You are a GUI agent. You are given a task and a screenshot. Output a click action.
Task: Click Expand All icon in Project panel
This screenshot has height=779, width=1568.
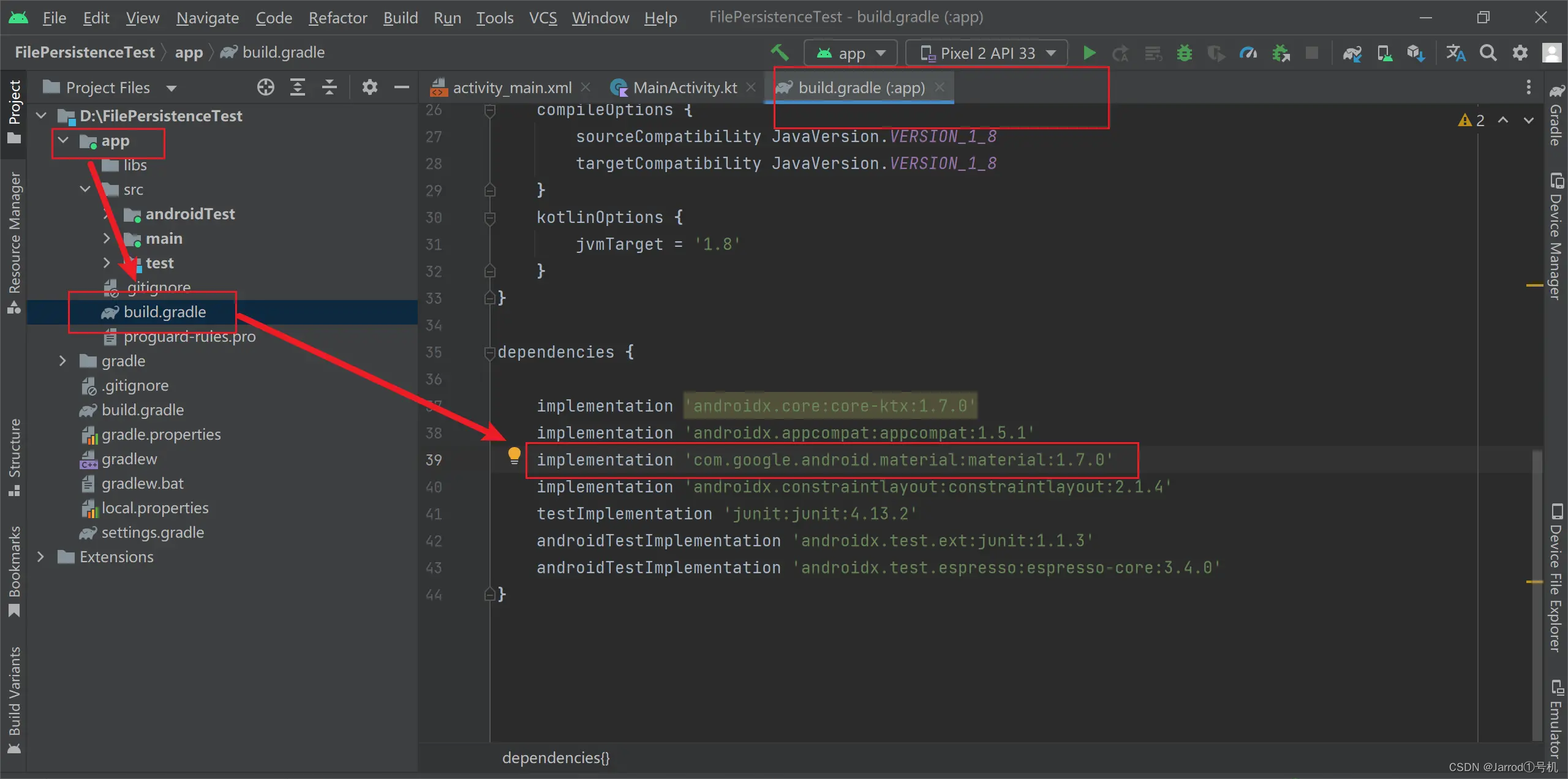297,88
